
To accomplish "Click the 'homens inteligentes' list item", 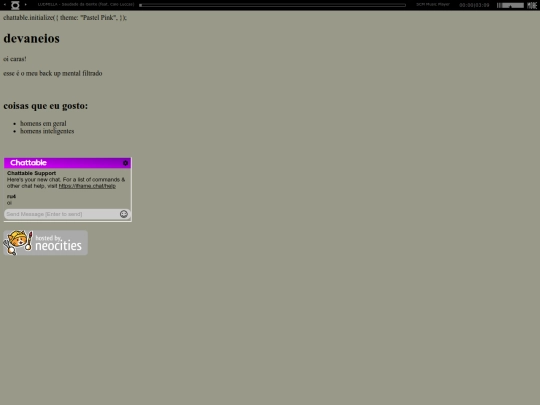I will click(x=47, y=131).
